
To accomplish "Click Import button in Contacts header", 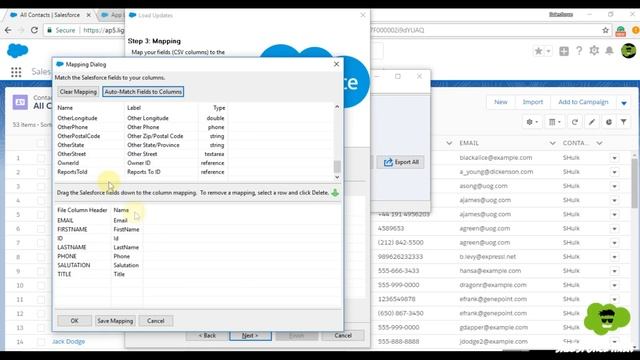I will [533, 102].
